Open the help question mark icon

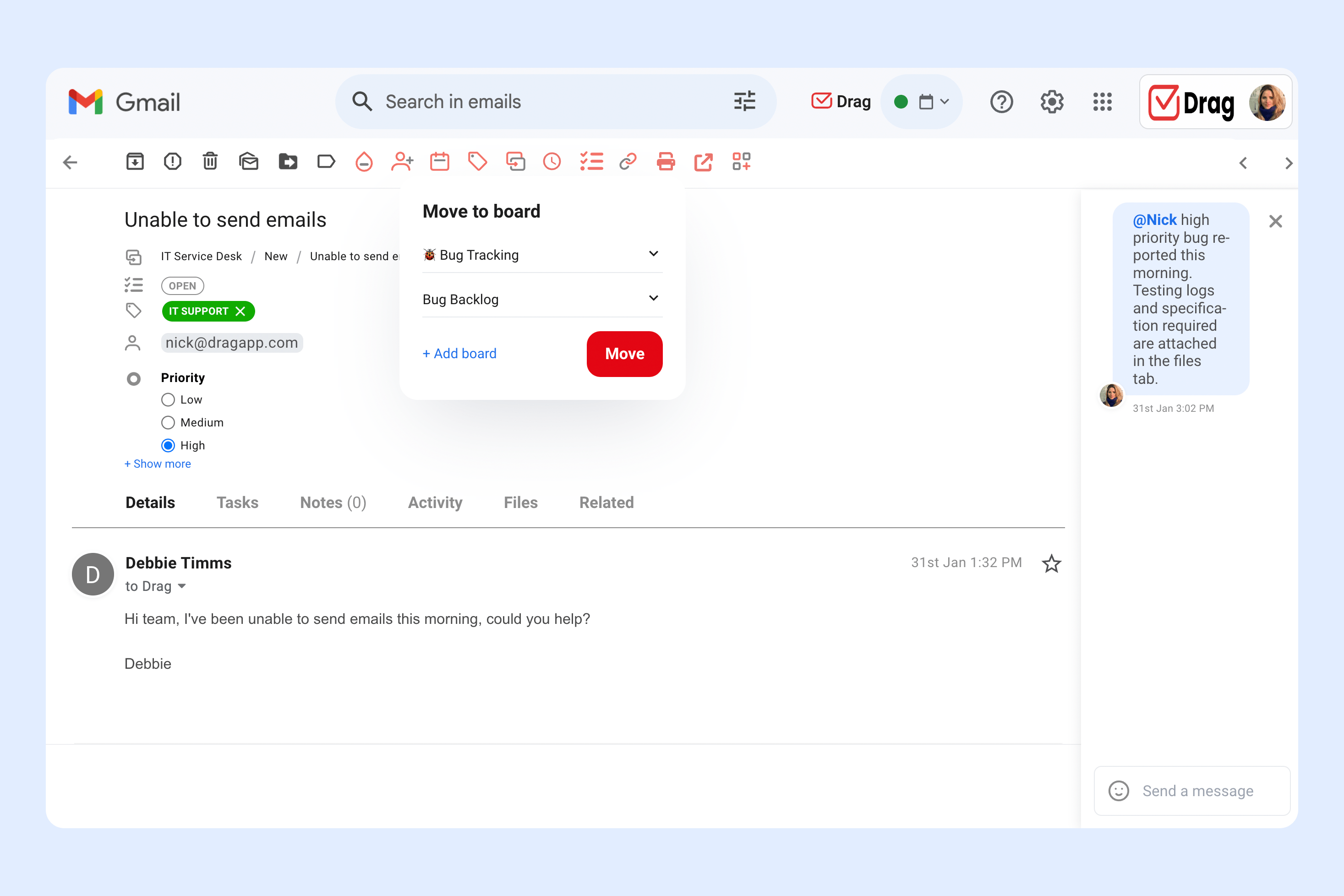tap(1002, 102)
